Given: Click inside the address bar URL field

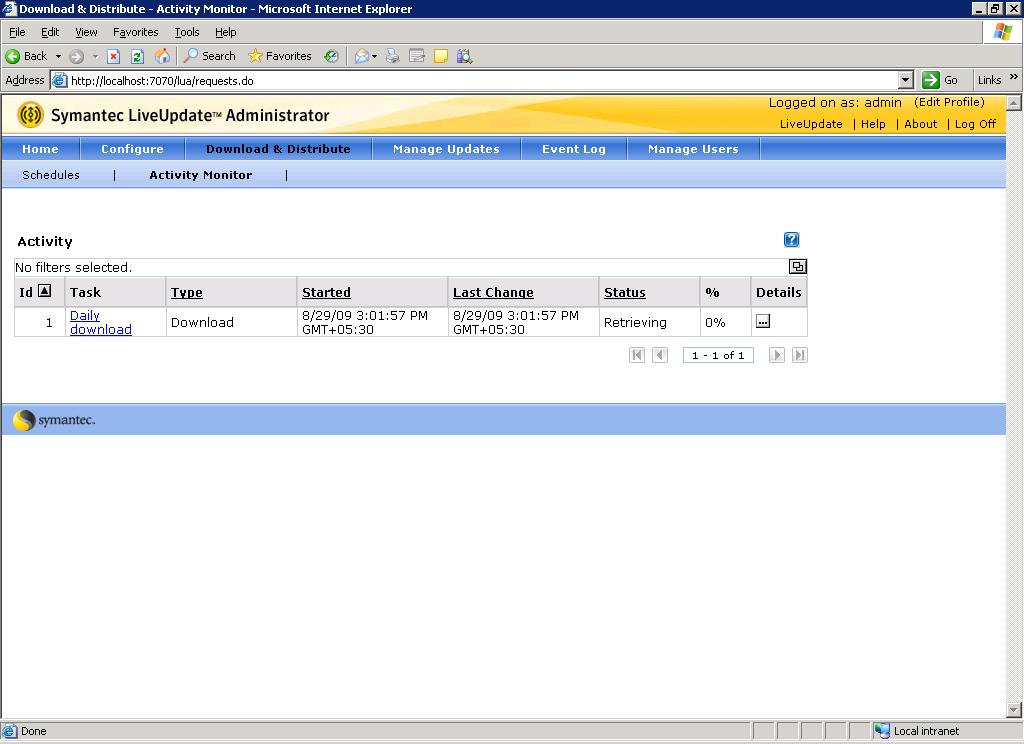Looking at the screenshot, I should click(483, 80).
